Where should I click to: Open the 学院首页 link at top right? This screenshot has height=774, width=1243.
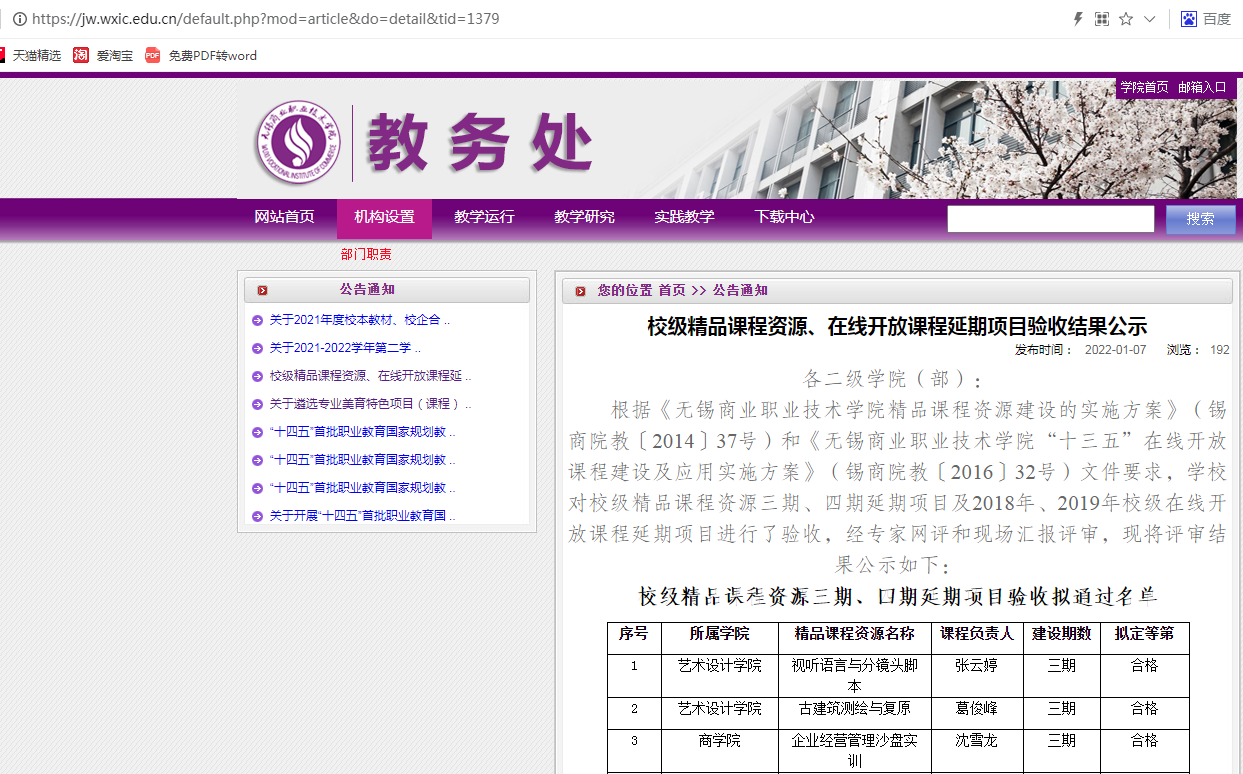(1144, 88)
